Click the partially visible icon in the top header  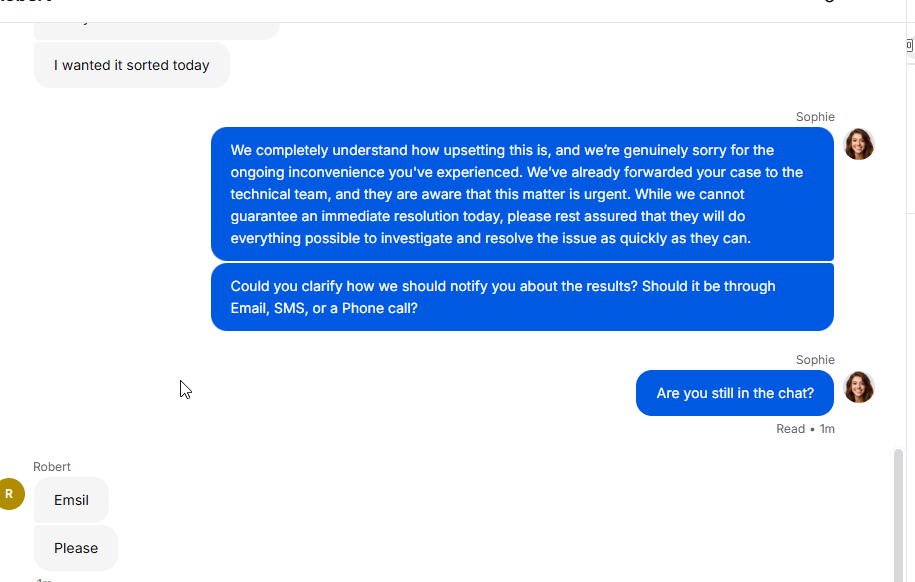tap(829, 1)
